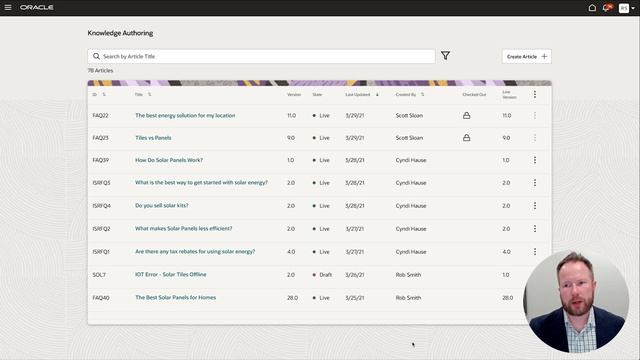The width and height of the screenshot is (640, 360).
Task: Open actions menu for ISRFQ2 row
Action: tap(535, 229)
